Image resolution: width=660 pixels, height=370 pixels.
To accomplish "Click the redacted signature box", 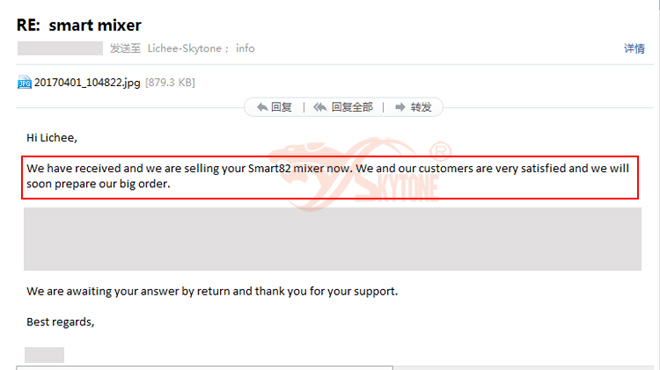I will coord(44,355).
